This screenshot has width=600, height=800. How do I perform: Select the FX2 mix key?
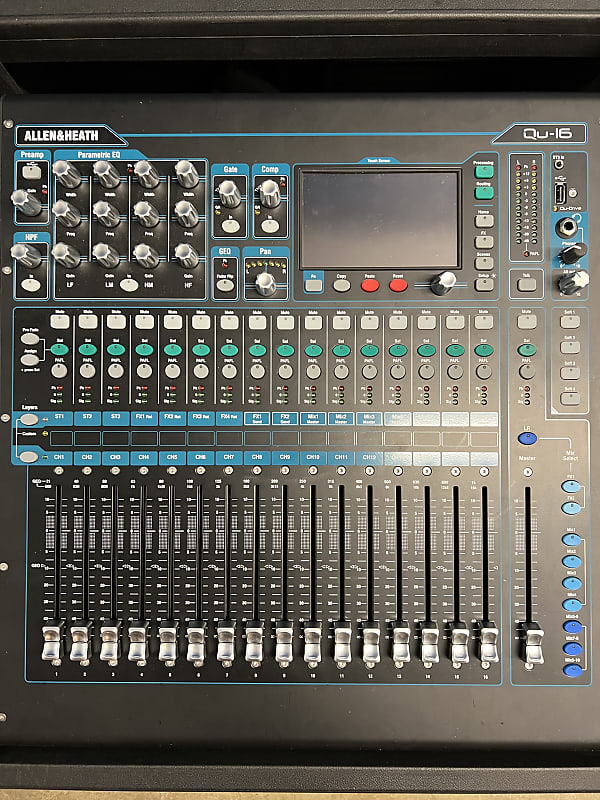[x=571, y=508]
